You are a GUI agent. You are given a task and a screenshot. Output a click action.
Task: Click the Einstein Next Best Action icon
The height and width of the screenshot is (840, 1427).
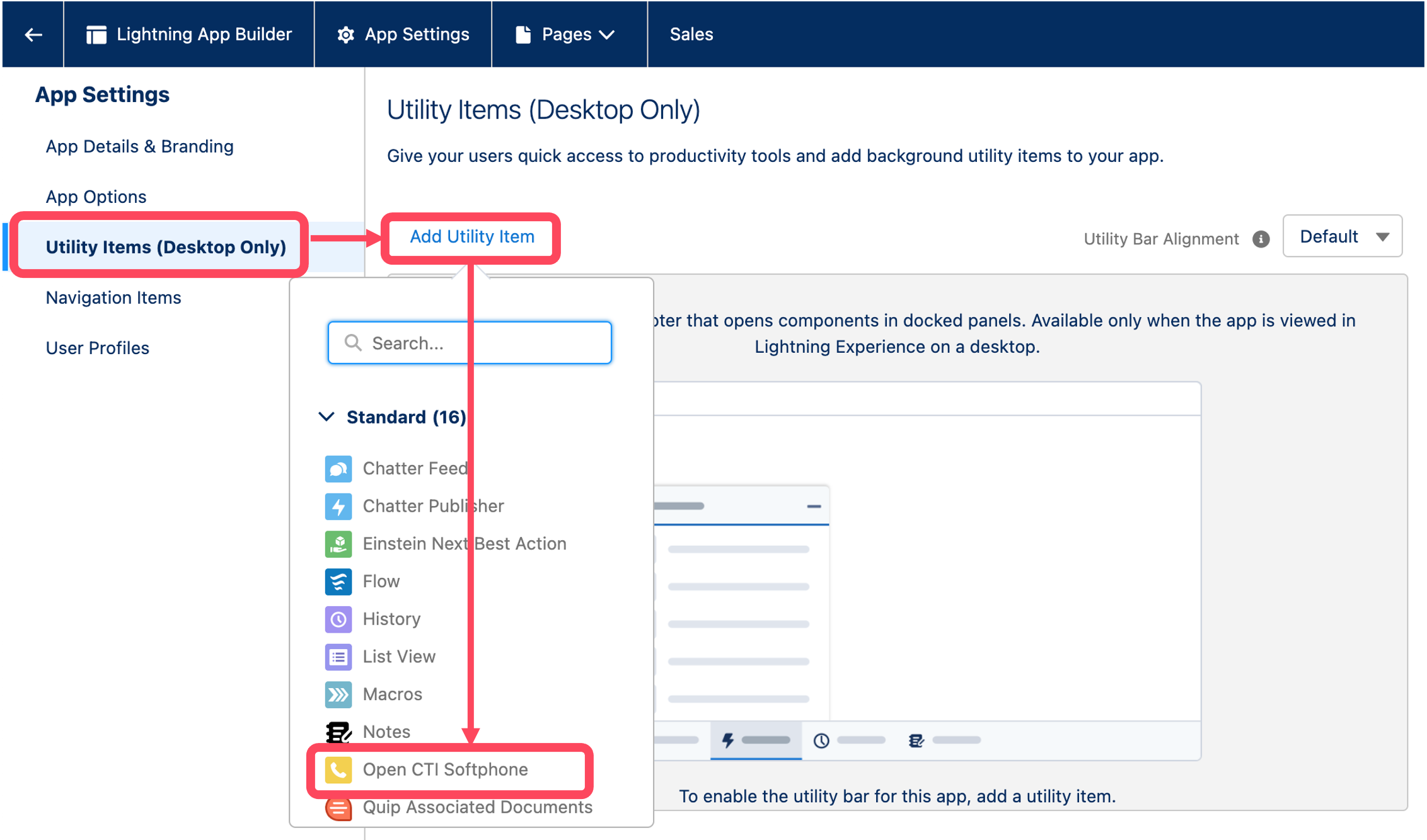pos(338,544)
